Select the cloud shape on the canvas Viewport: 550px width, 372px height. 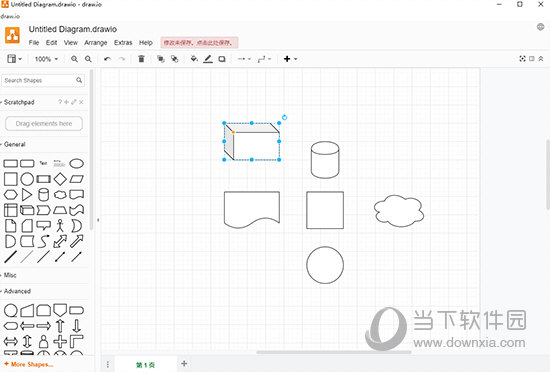tap(399, 211)
